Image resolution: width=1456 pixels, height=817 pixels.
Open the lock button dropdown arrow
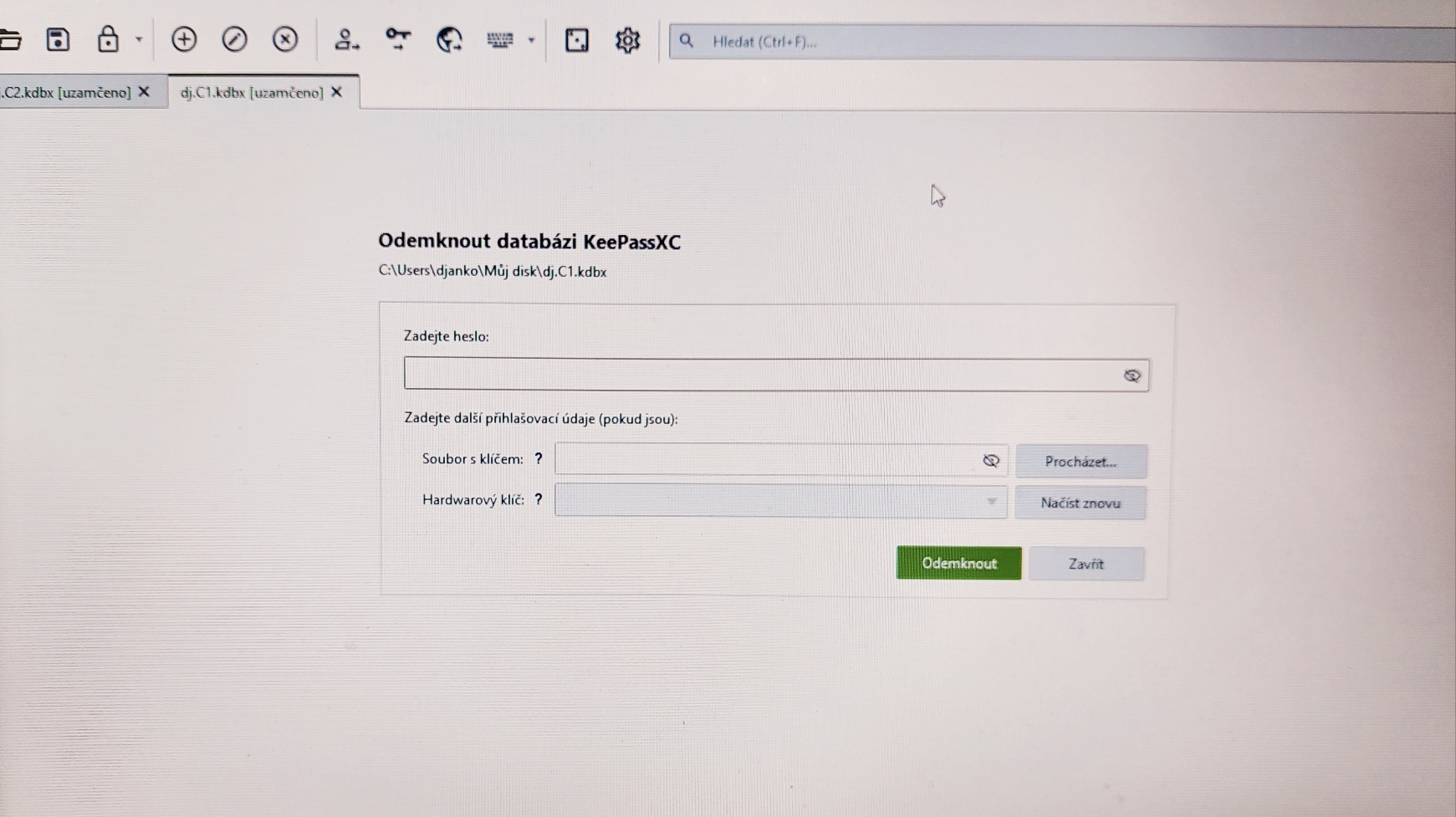139,41
